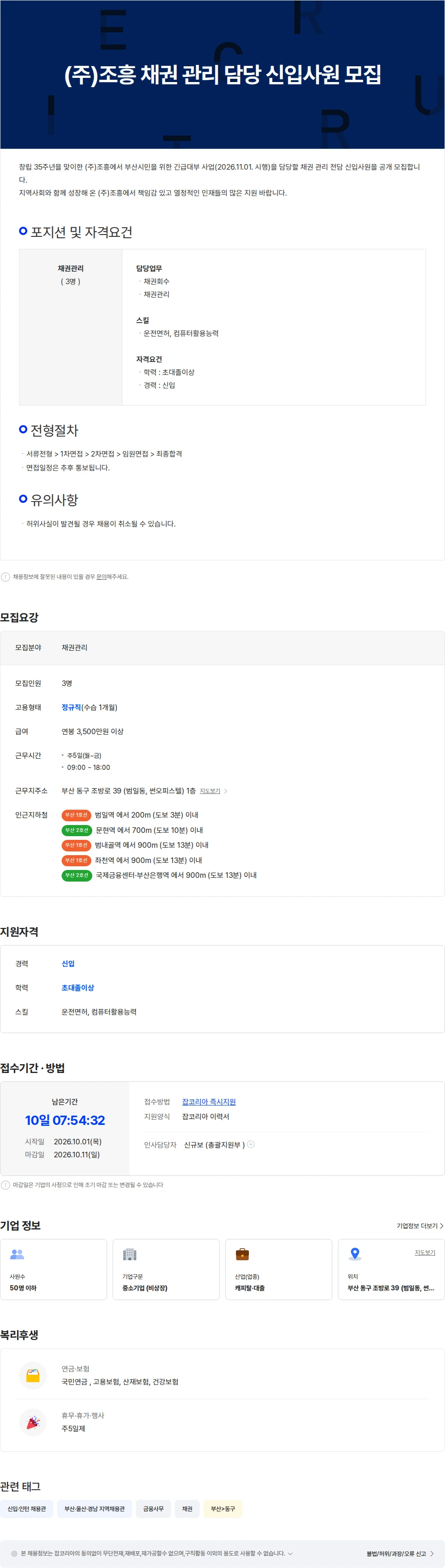Select the 부산·울산·경남 지역채용관 tag
The image size is (445, 1568).
[x=95, y=1509]
